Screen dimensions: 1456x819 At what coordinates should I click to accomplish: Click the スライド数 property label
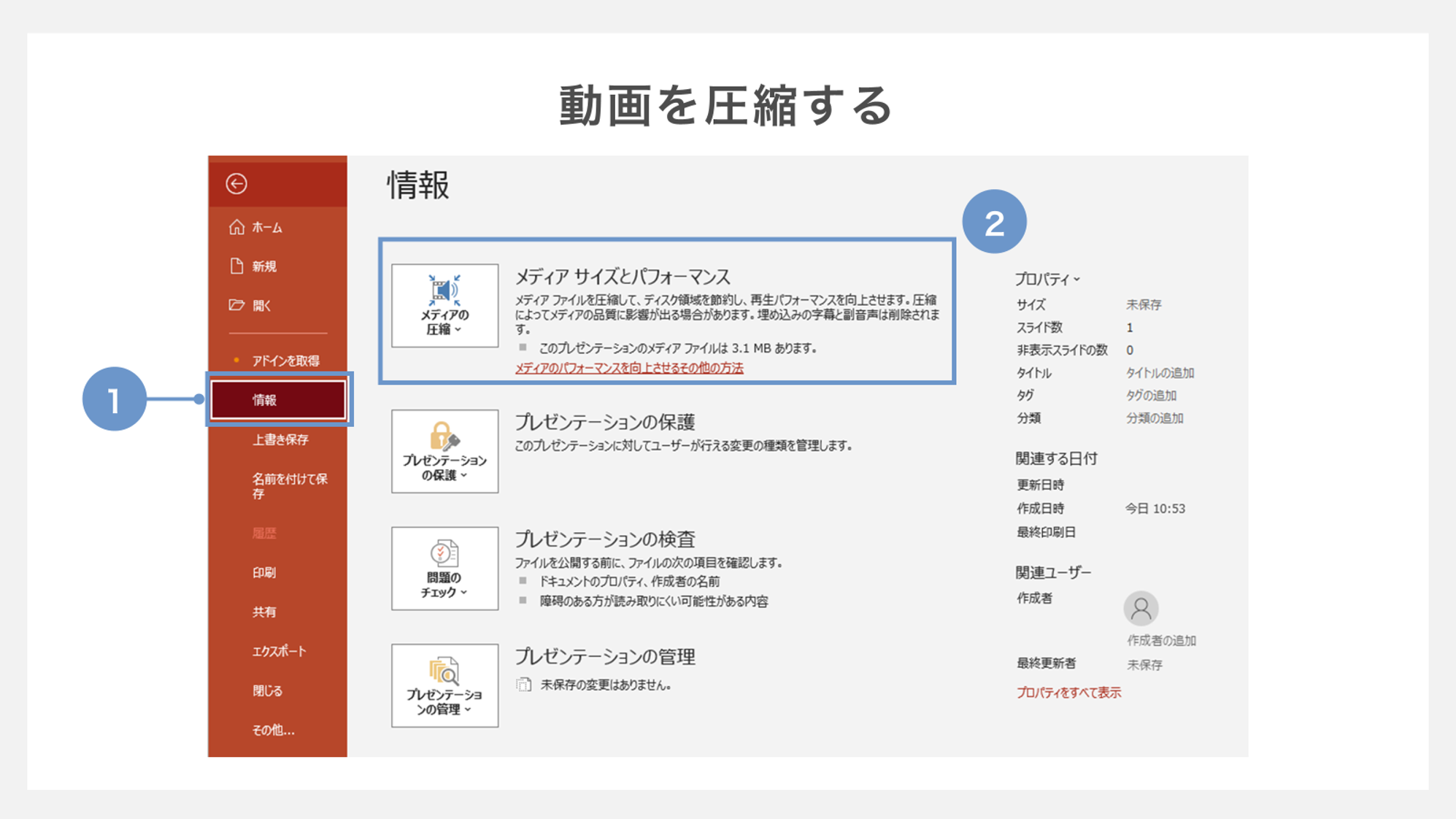point(1039,328)
